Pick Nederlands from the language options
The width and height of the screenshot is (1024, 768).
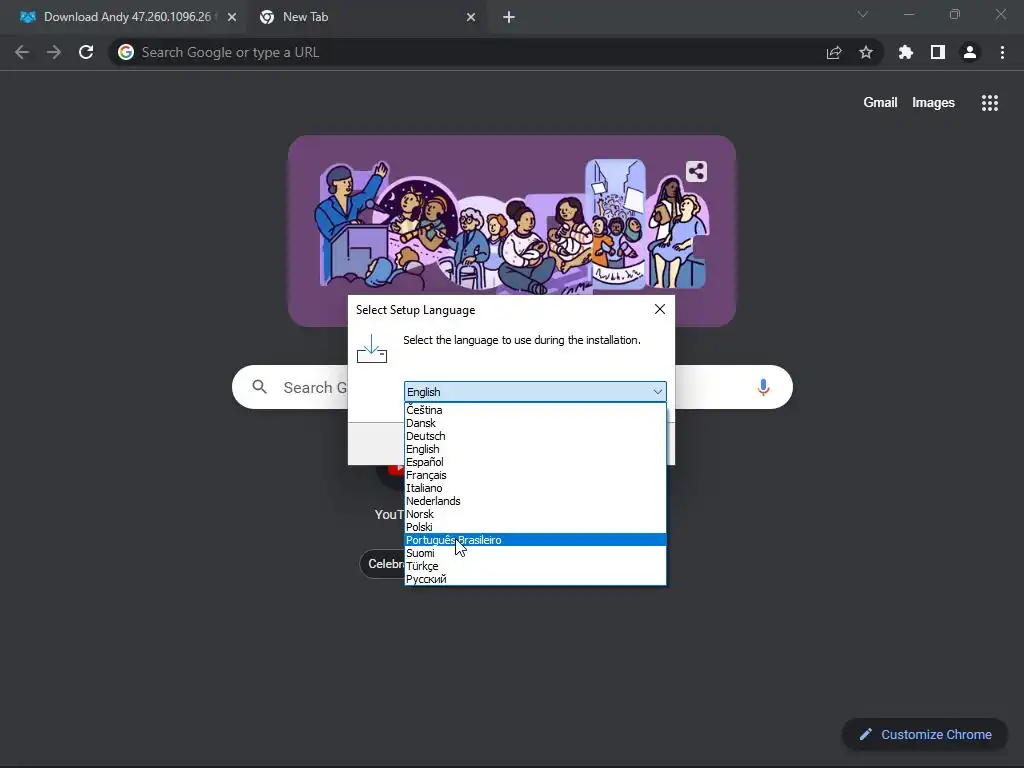click(x=536, y=502)
